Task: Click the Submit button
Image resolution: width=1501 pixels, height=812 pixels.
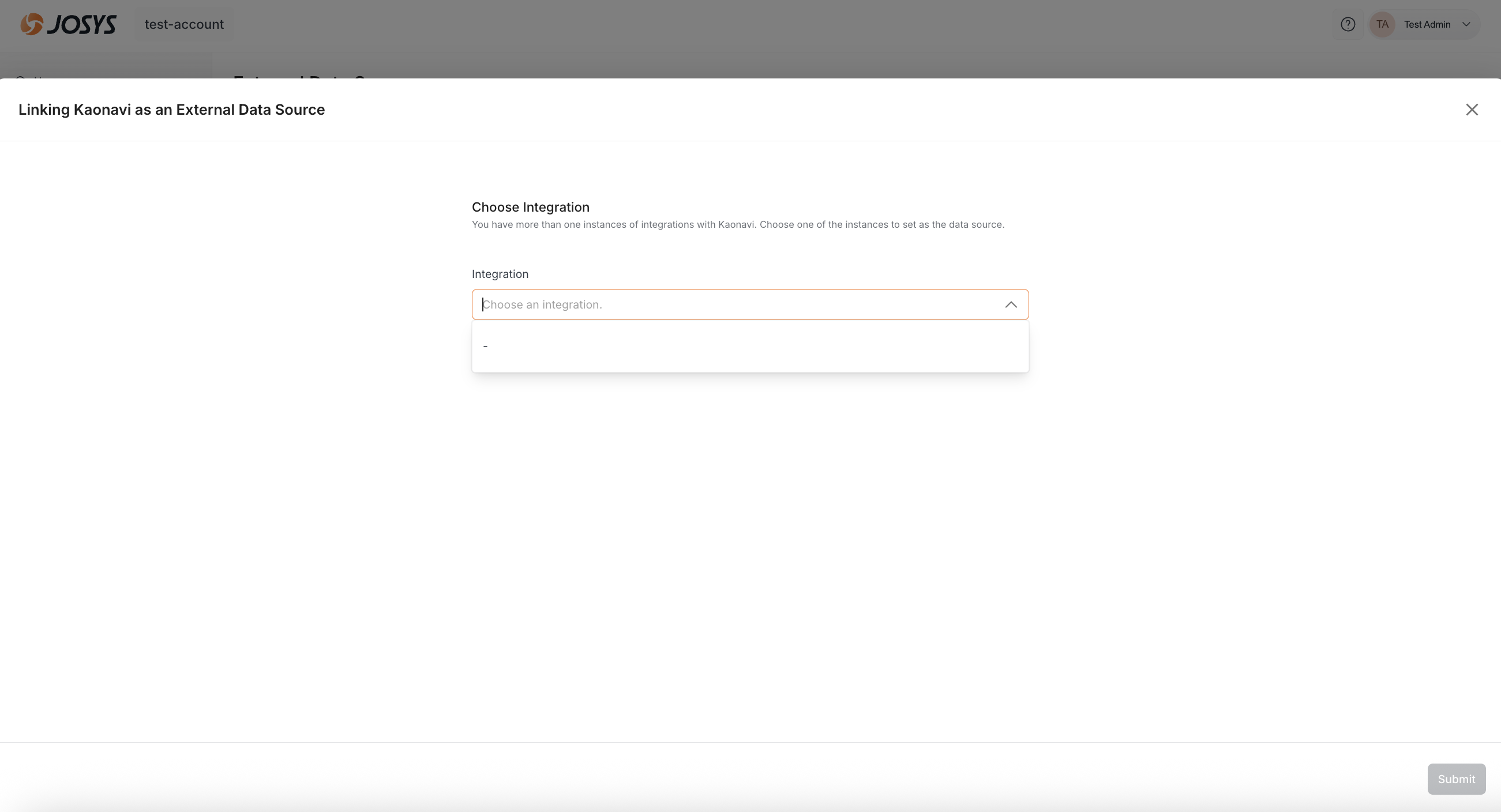Action: [x=1456, y=779]
